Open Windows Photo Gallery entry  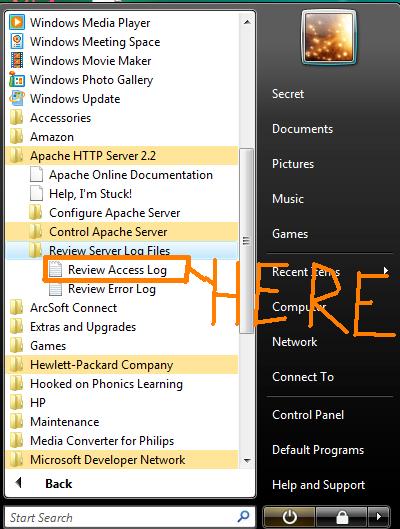point(122,80)
